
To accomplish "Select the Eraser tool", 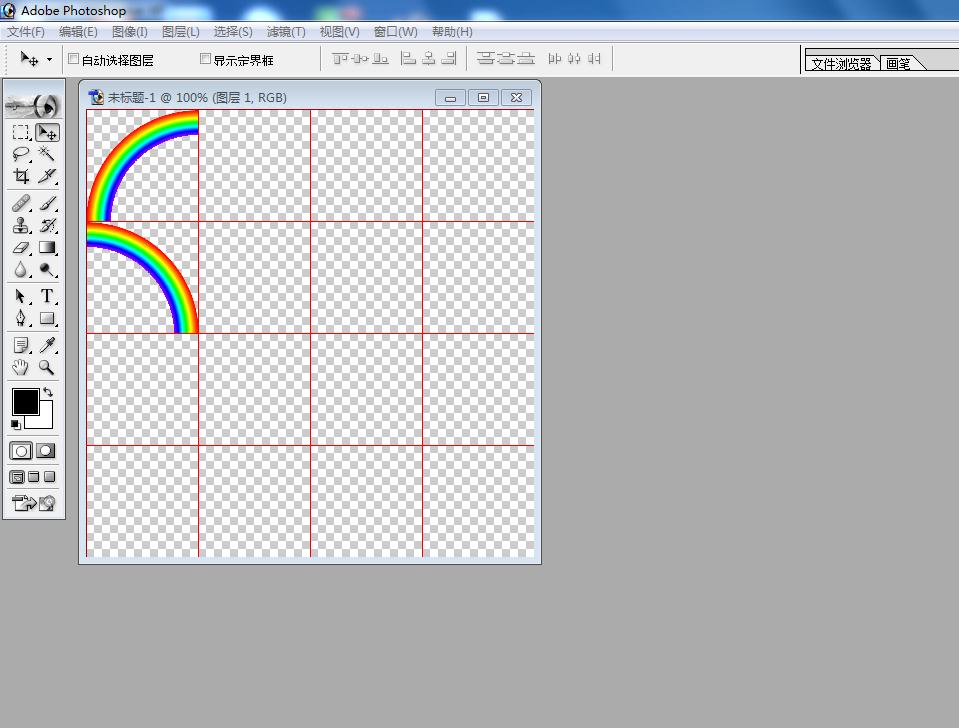I will [x=21, y=248].
